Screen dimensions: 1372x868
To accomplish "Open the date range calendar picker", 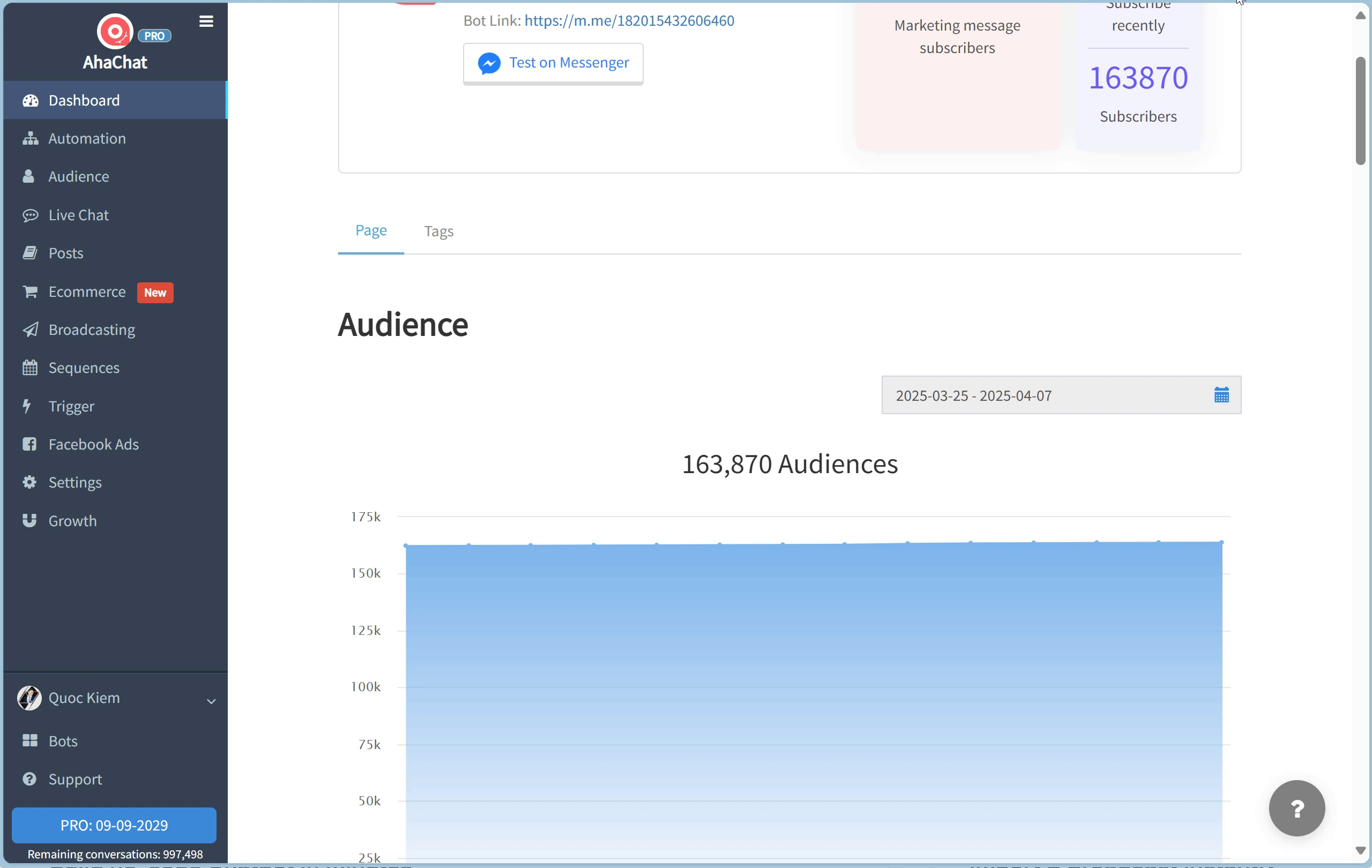I will point(1221,395).
